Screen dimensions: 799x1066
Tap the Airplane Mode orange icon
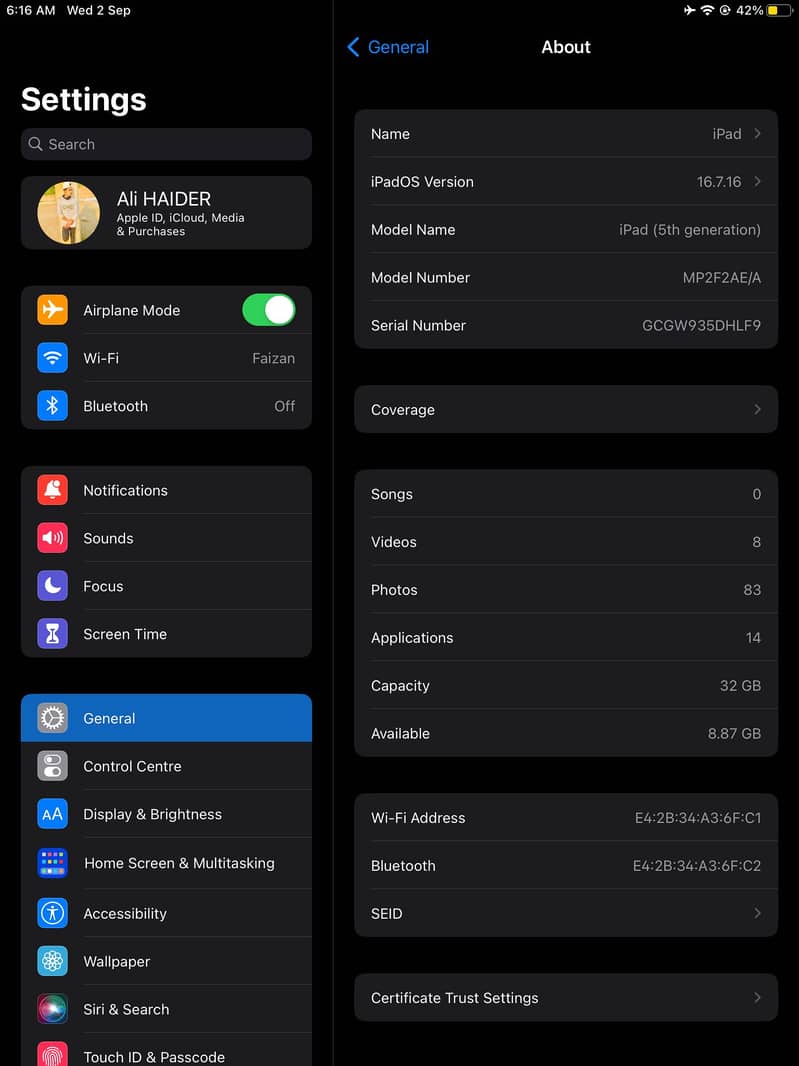click(x=52, y=310)
